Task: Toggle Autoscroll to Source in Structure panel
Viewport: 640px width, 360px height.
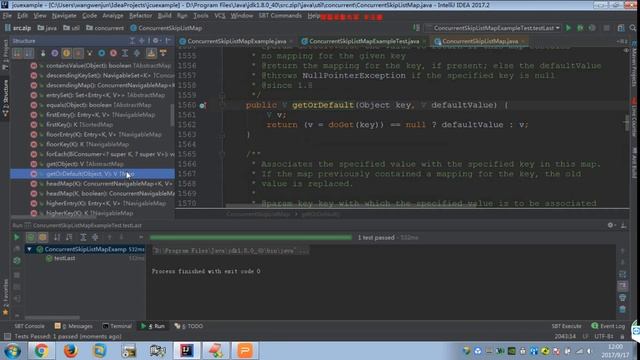Action: pos(151,53)
